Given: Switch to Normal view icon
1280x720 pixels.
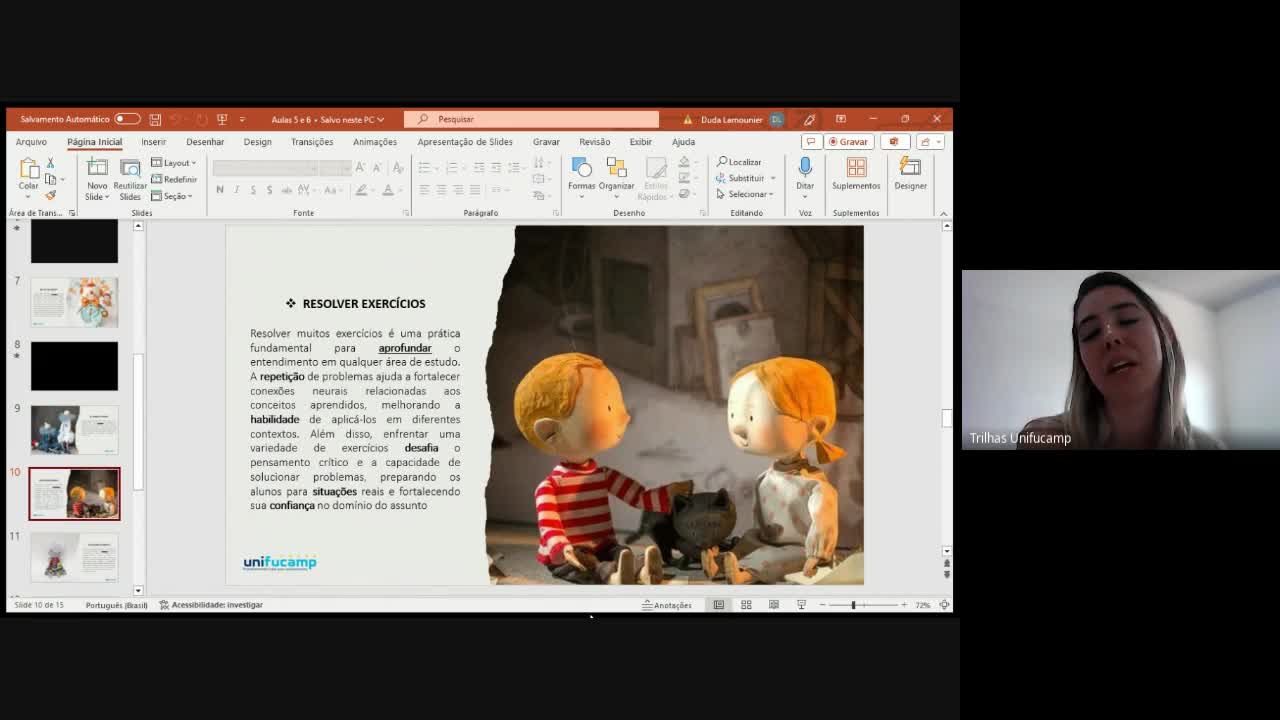Looking at the screenshot, I should coord(718,605).
